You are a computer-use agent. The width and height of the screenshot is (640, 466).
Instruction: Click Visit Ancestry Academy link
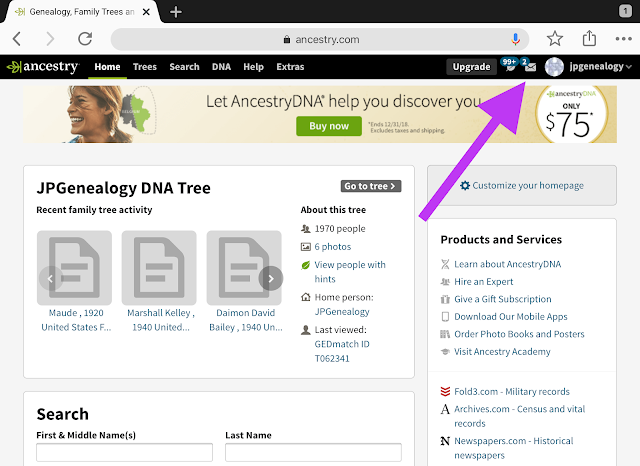tap(502, 352)
